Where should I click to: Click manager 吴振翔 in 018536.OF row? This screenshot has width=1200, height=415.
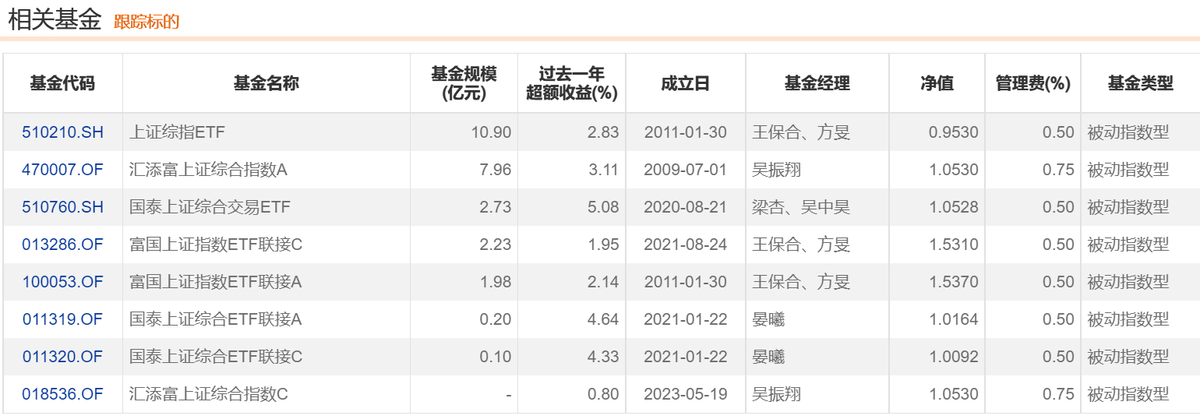[776, 395]
